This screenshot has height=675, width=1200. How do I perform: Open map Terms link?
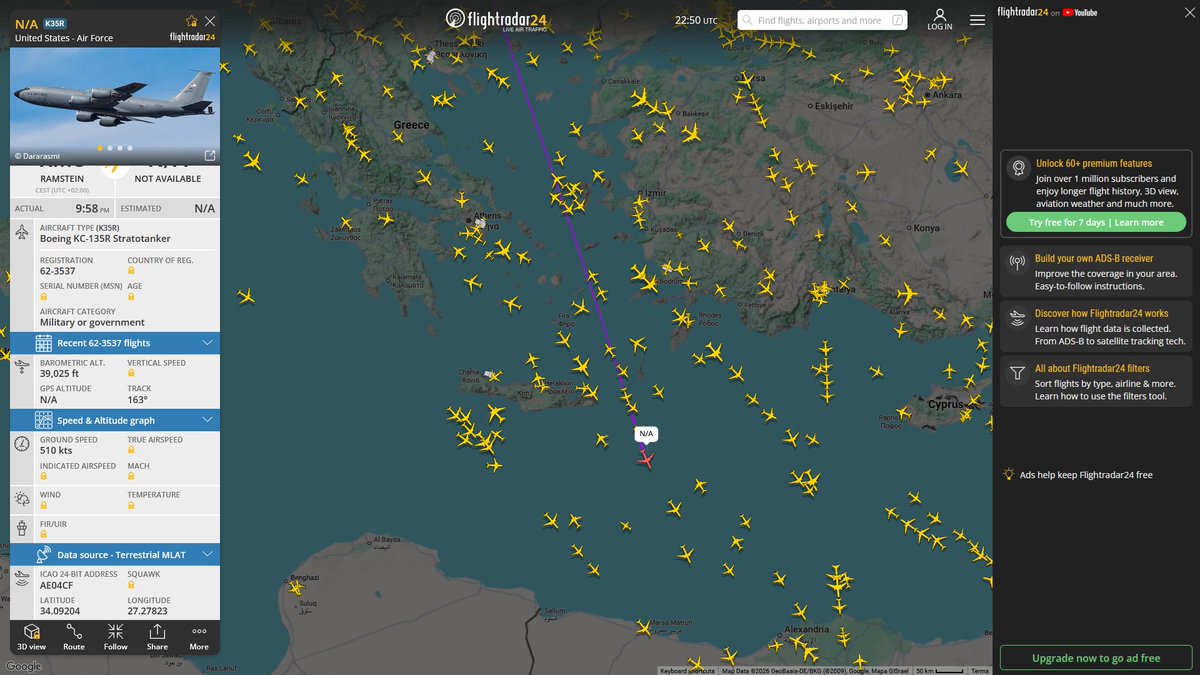coord(980,671)
